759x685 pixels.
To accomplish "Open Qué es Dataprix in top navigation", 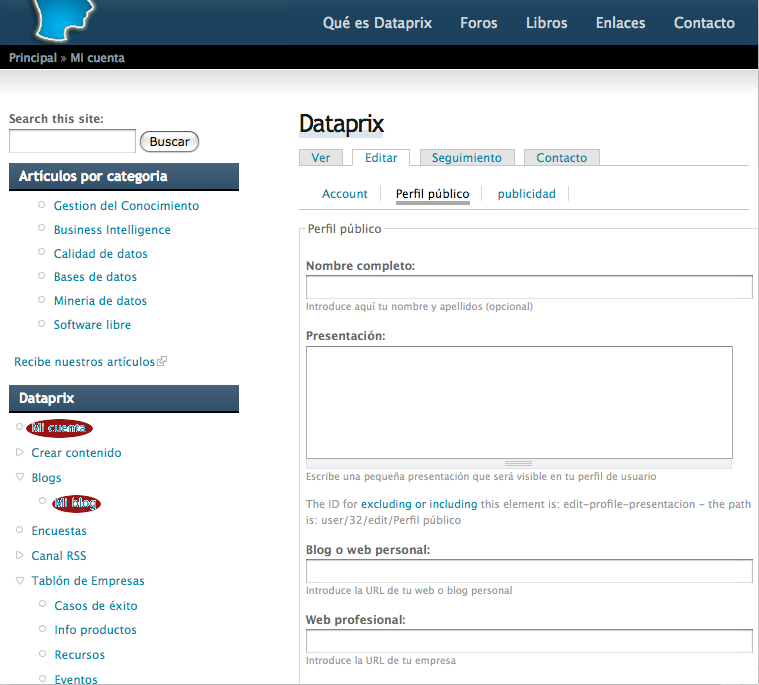I will 377,23.
